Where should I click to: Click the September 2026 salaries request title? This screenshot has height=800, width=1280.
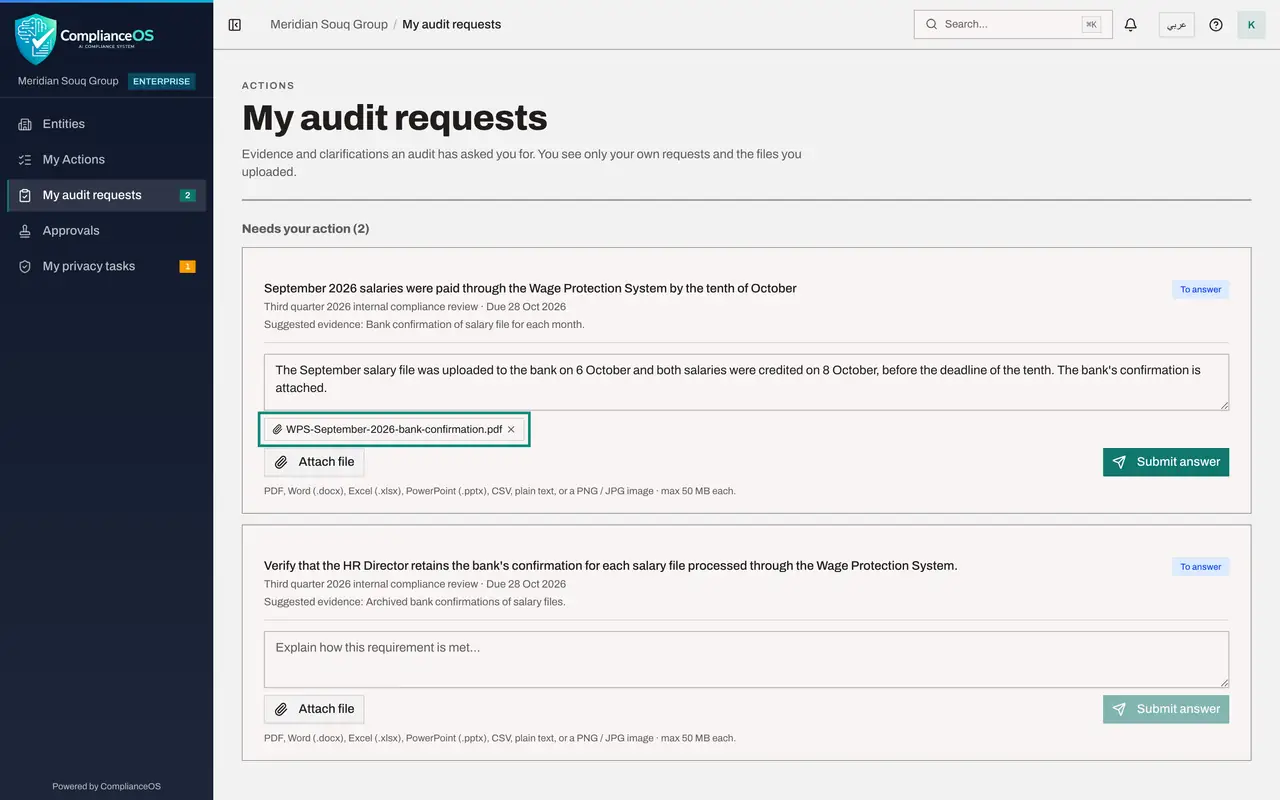tap(530, 289)
